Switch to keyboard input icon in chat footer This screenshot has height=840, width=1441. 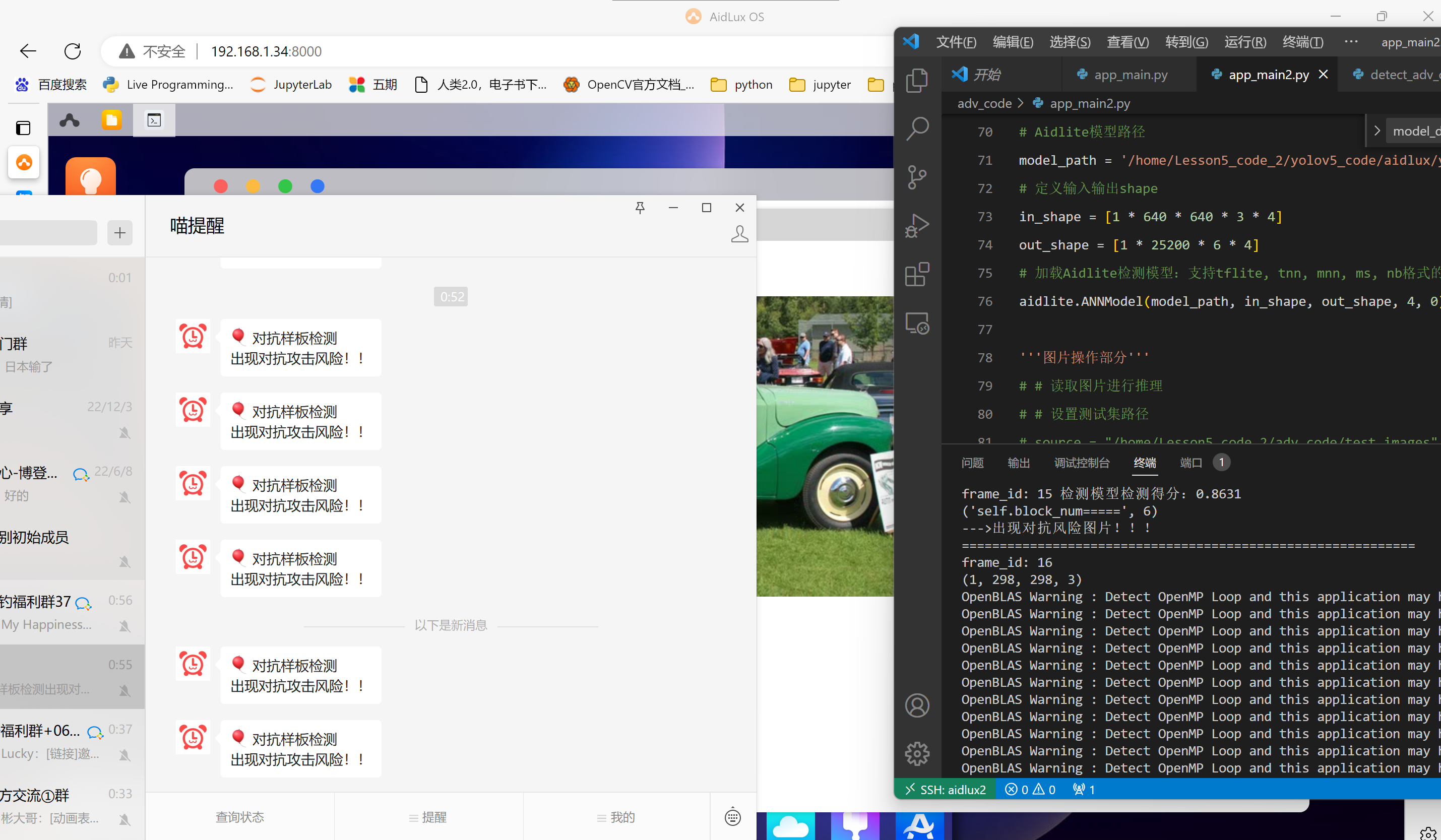tap(732, 816)
